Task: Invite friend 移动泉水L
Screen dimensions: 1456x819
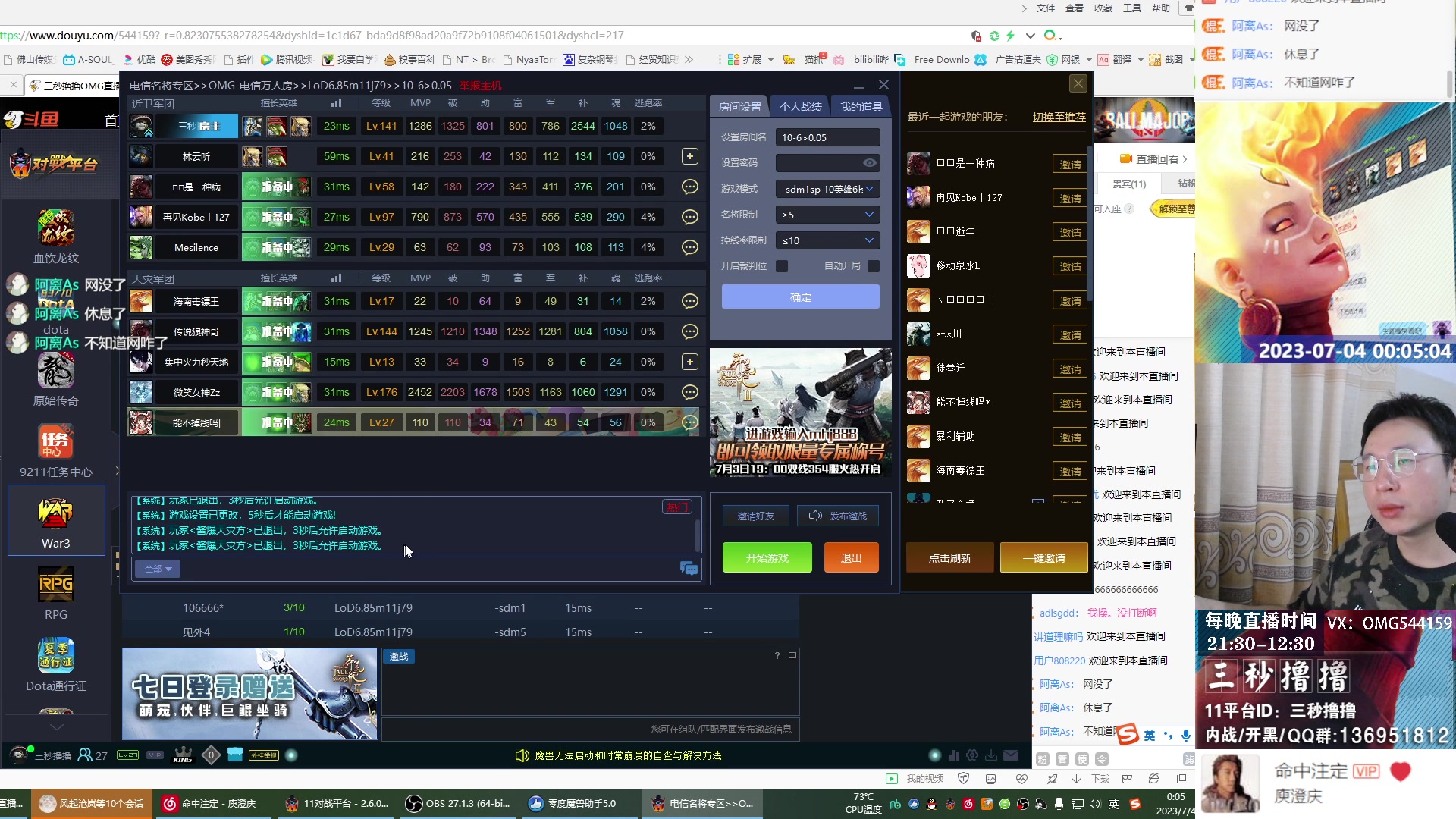Action: [x=1070, y=266]
